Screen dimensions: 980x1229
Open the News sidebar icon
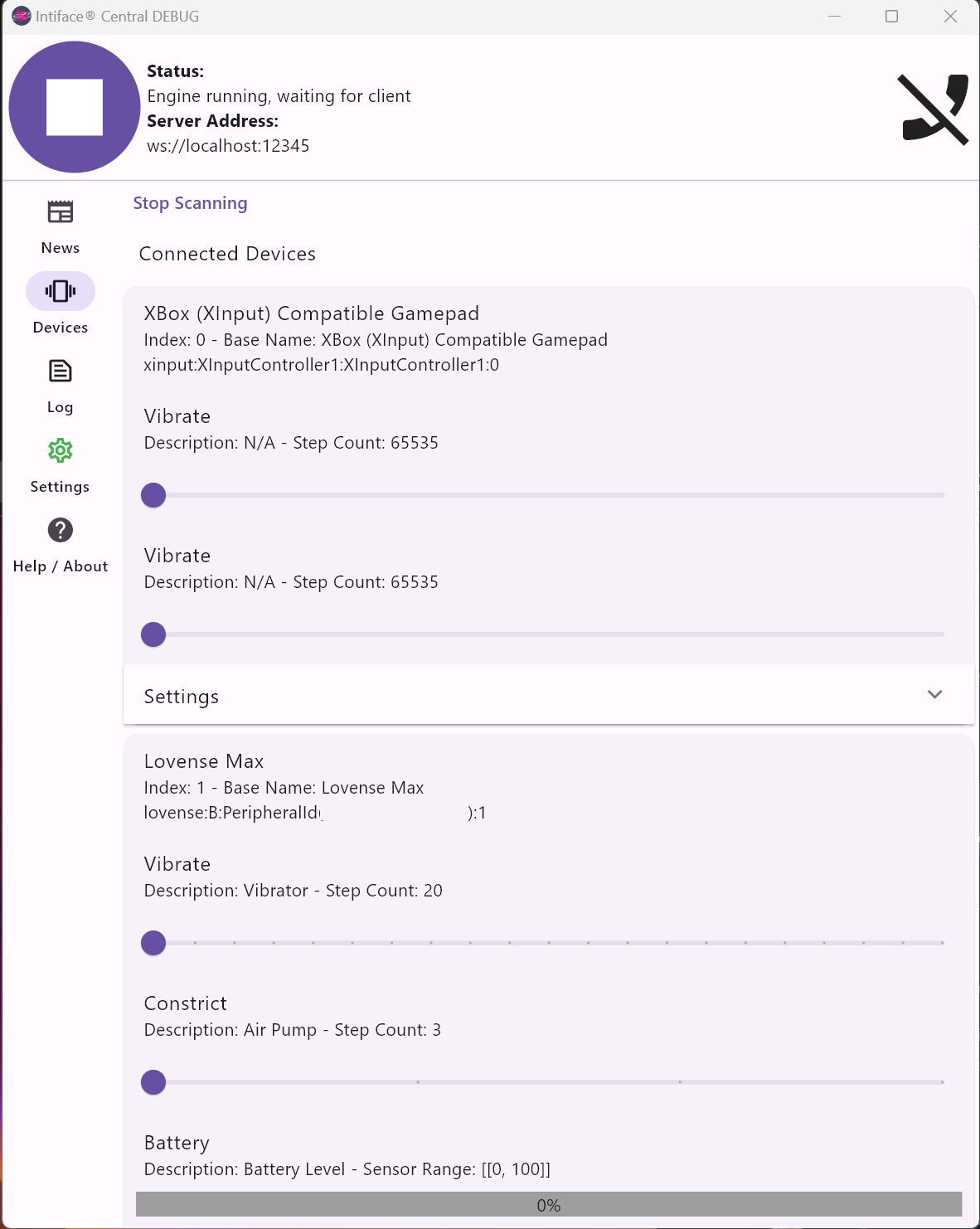[x=60, y=212]
